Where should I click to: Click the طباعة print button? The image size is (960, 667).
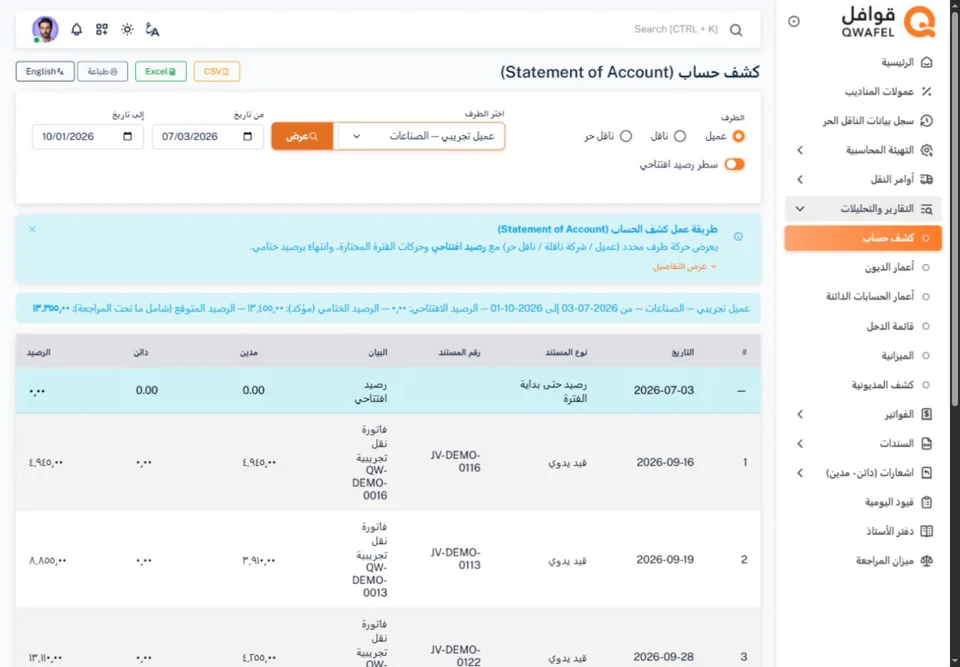(102, 72)
